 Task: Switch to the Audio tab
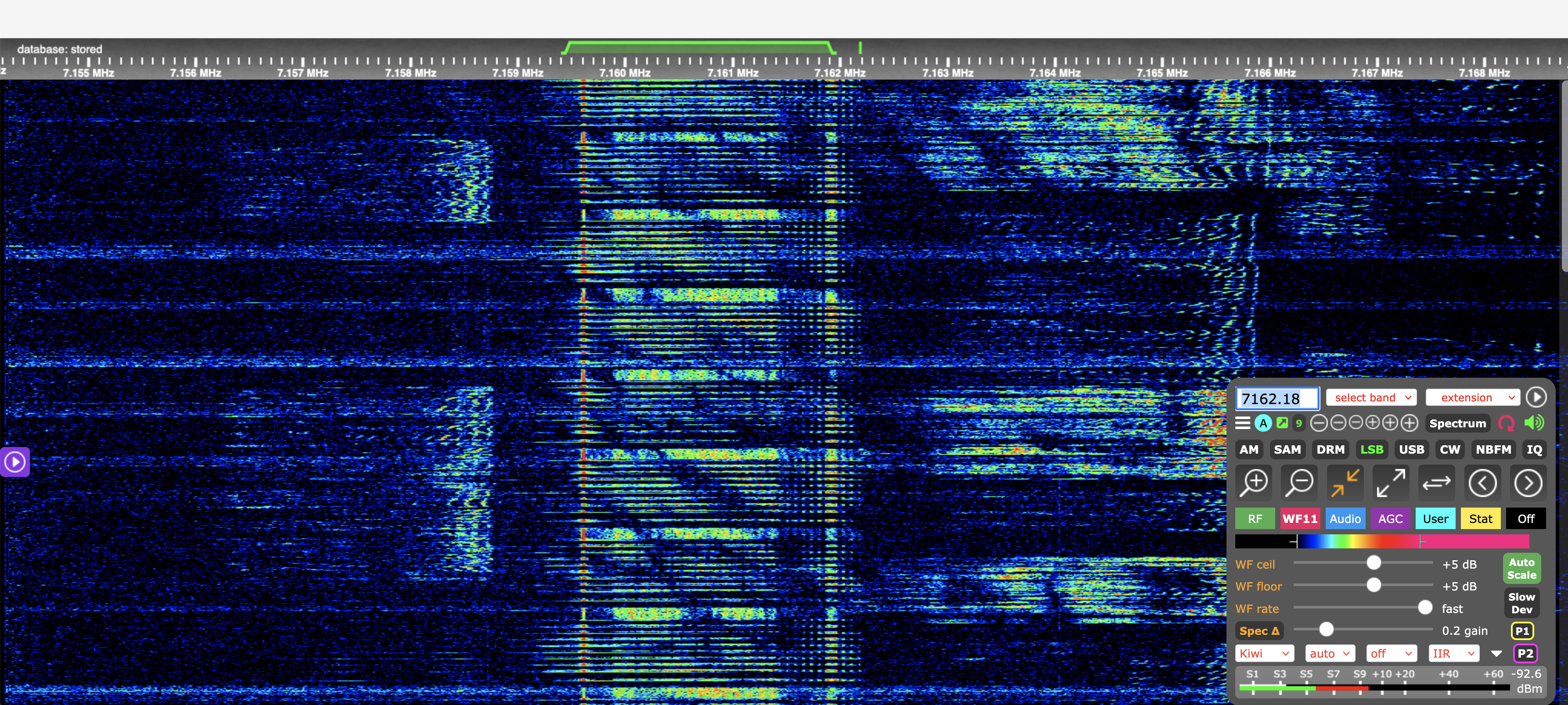pyautogui.click(x=1345, y=519)
